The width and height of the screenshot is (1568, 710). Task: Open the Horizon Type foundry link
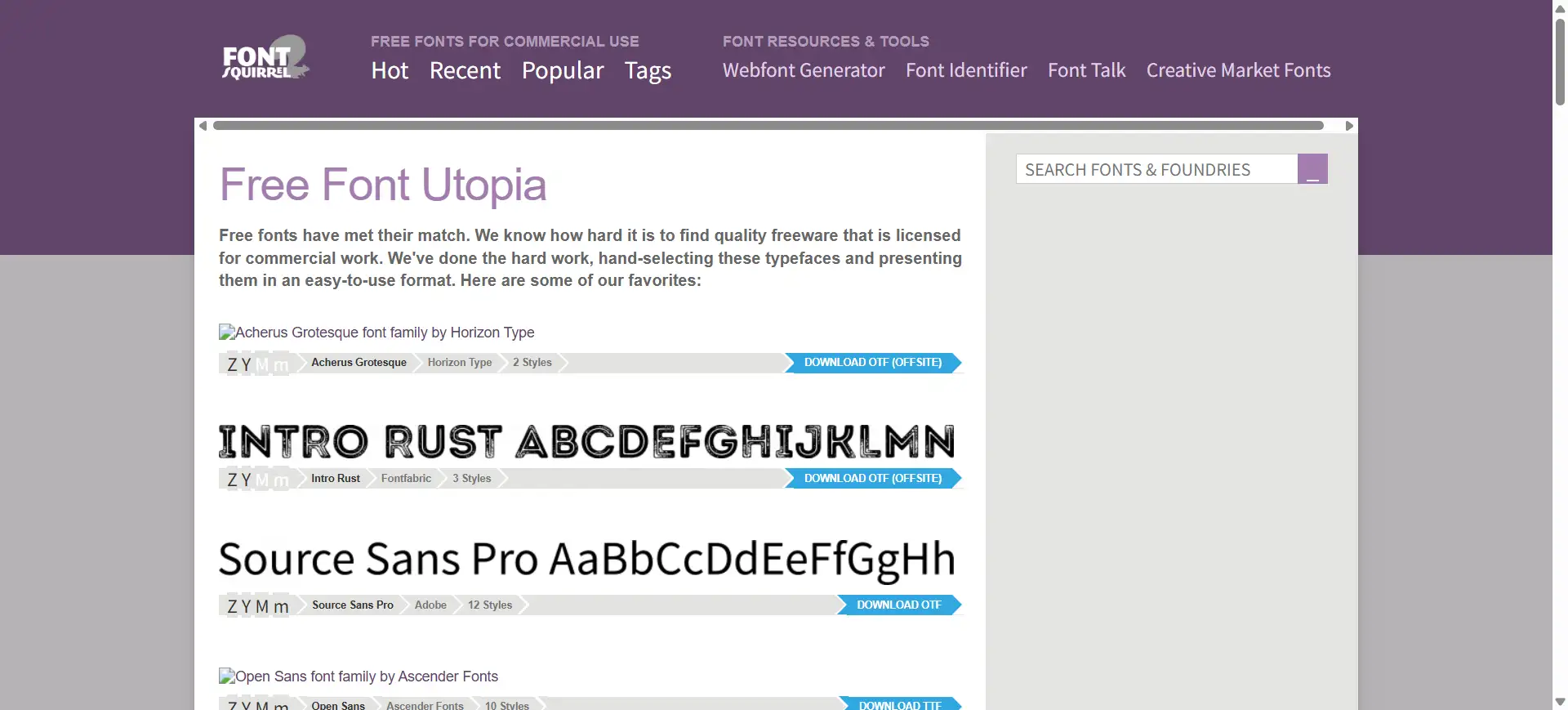click(x=460, y=362)
